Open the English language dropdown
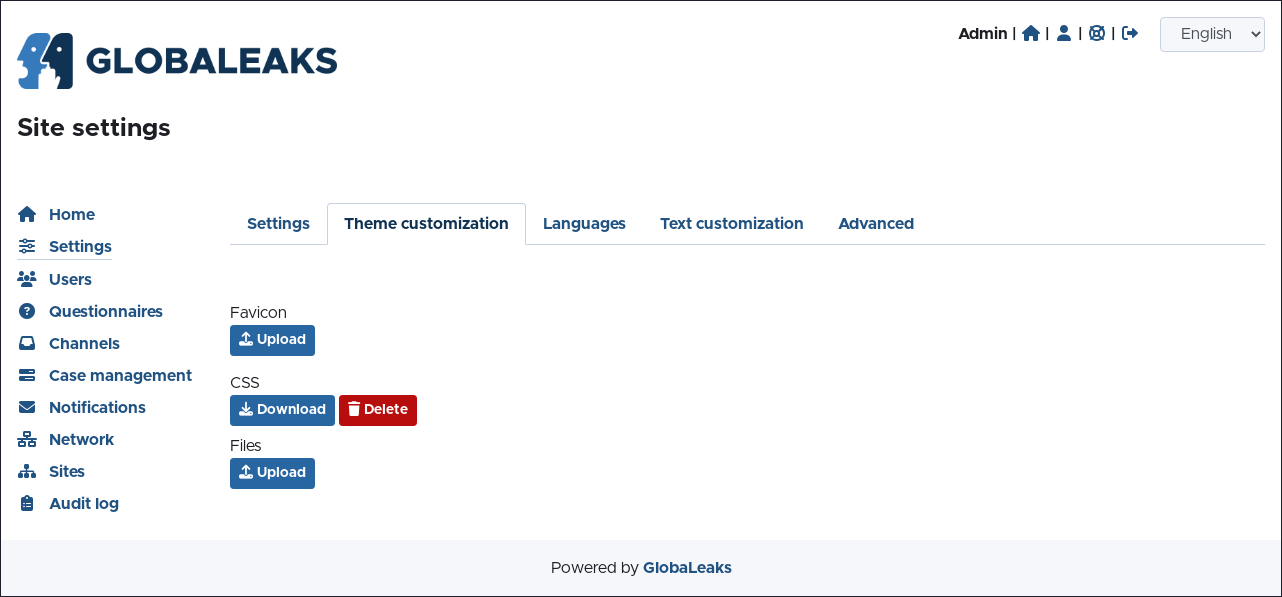This screenshot has height=597, width=1282. click(x=1212, y=34)
